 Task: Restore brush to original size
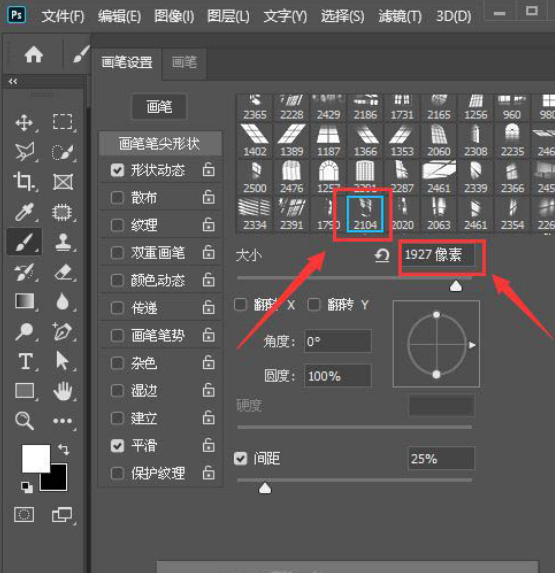pyautogui.click(x=382, y=255)
